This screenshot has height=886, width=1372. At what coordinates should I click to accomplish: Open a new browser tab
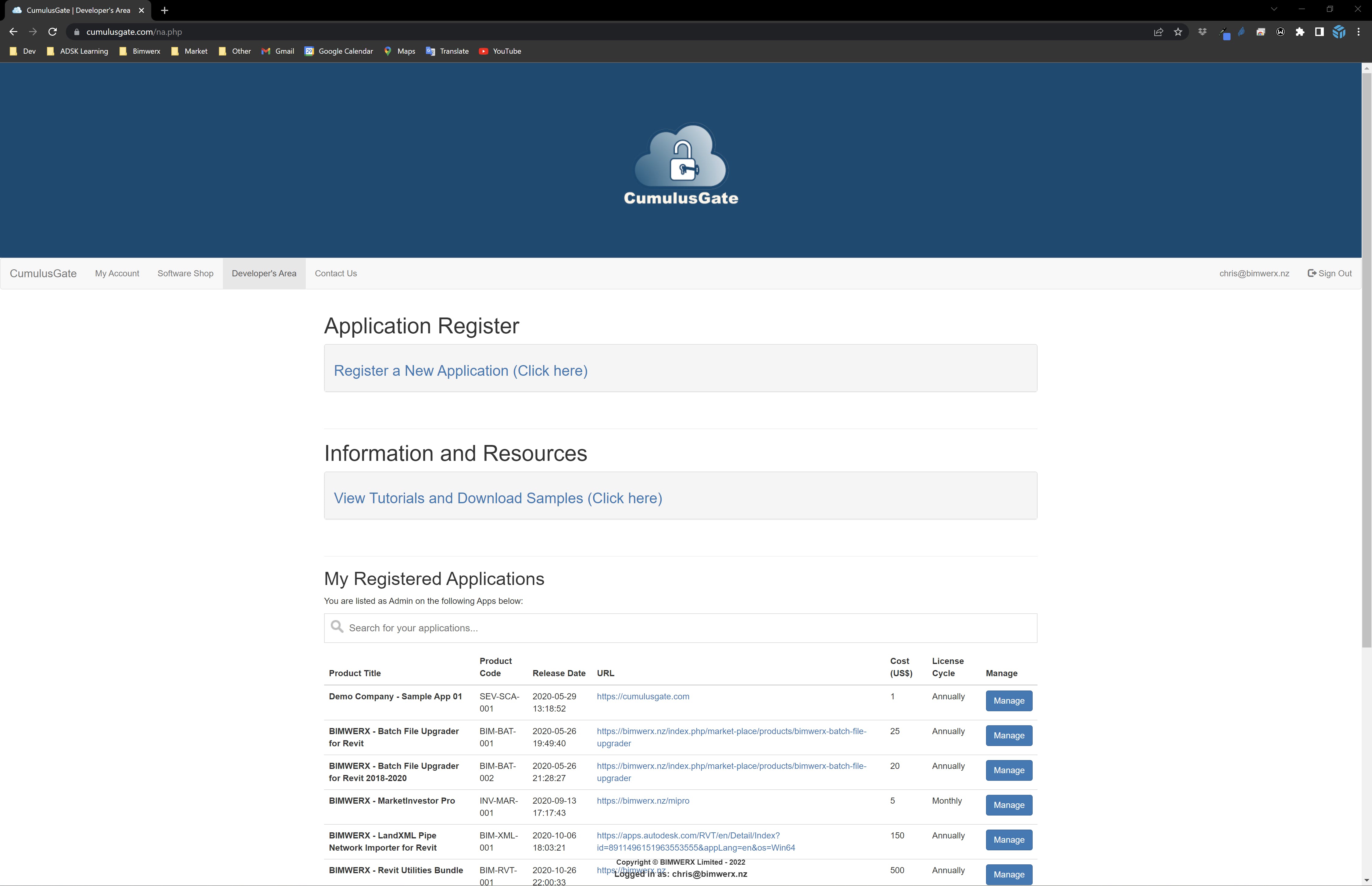click(x=164, y=10)
